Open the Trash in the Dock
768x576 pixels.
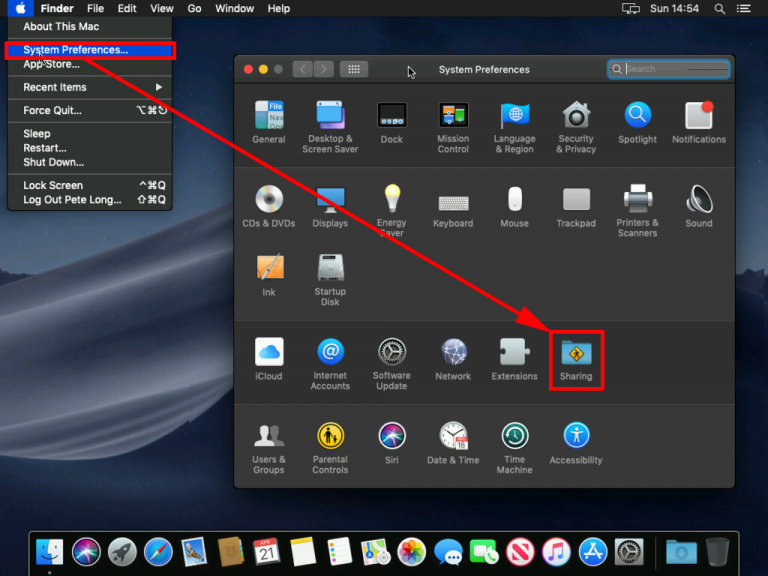718,552
